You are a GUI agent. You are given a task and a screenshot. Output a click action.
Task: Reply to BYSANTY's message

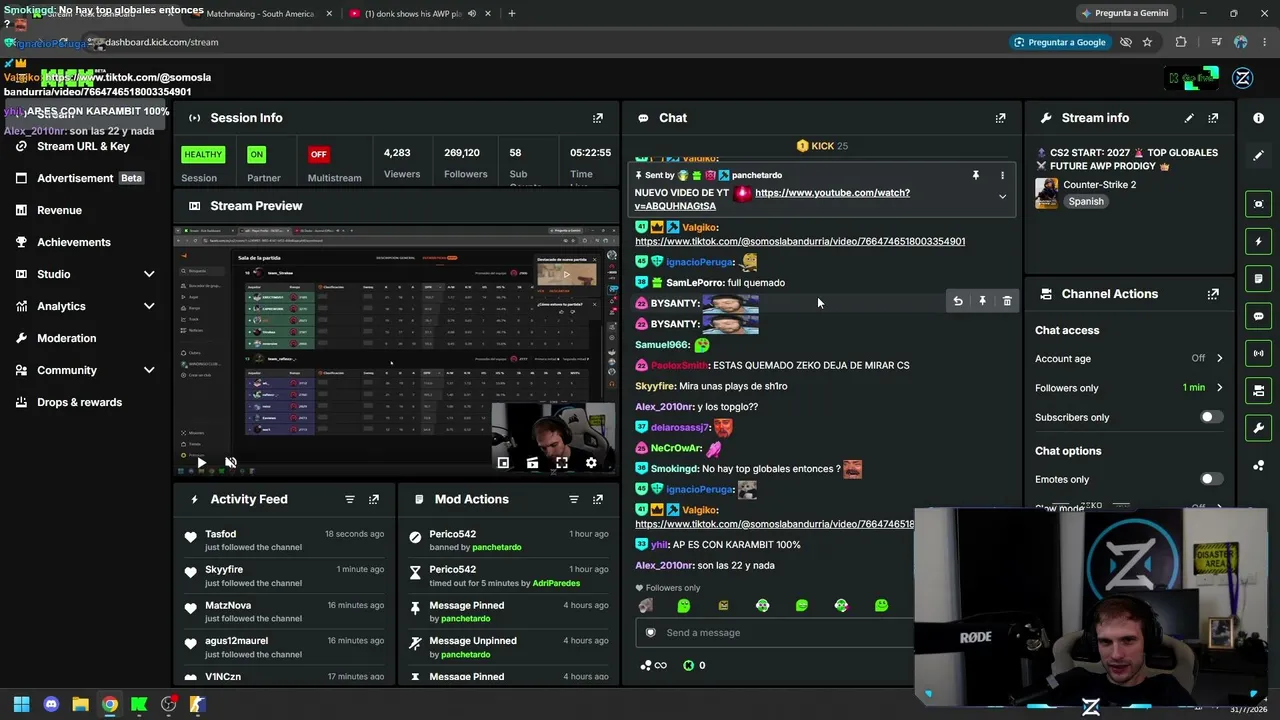click(958, 301)
